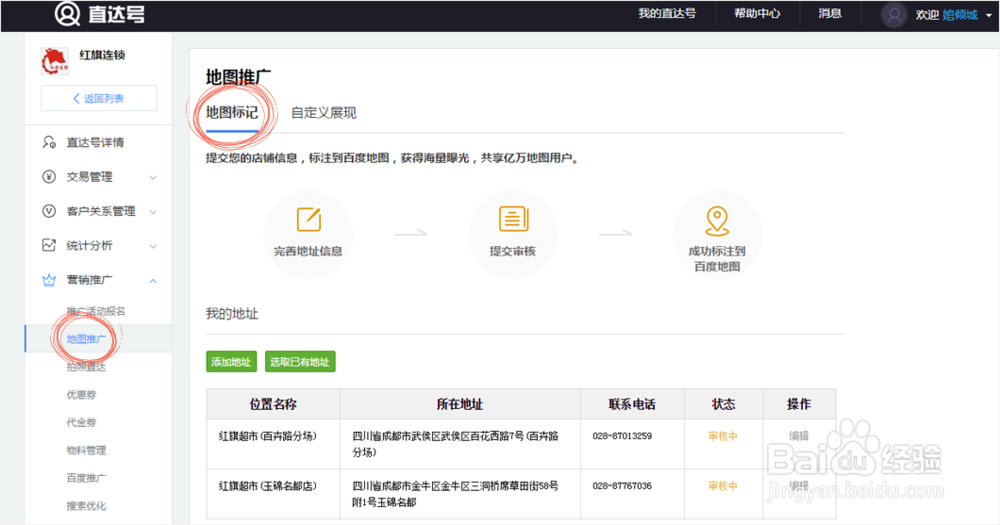This screenshot has width=1000, height=525.
Task: Click the 客户关系管理 icon
Action: click(49, 211)
